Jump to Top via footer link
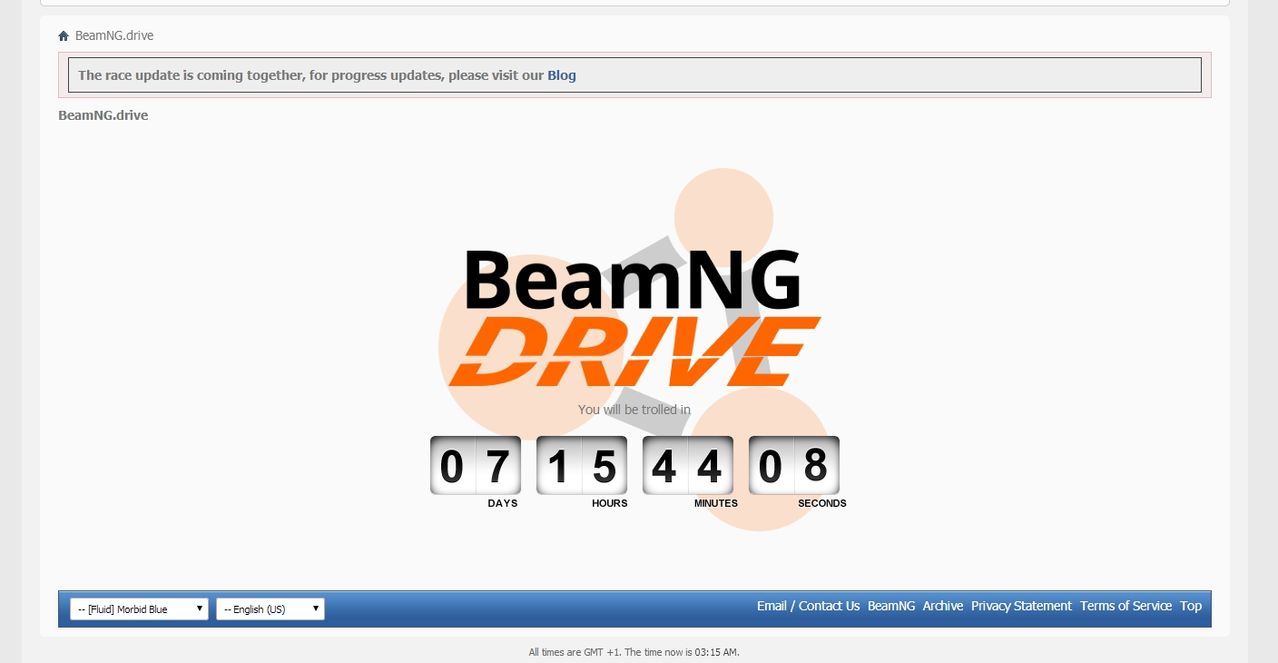 tap(1190, 606)
